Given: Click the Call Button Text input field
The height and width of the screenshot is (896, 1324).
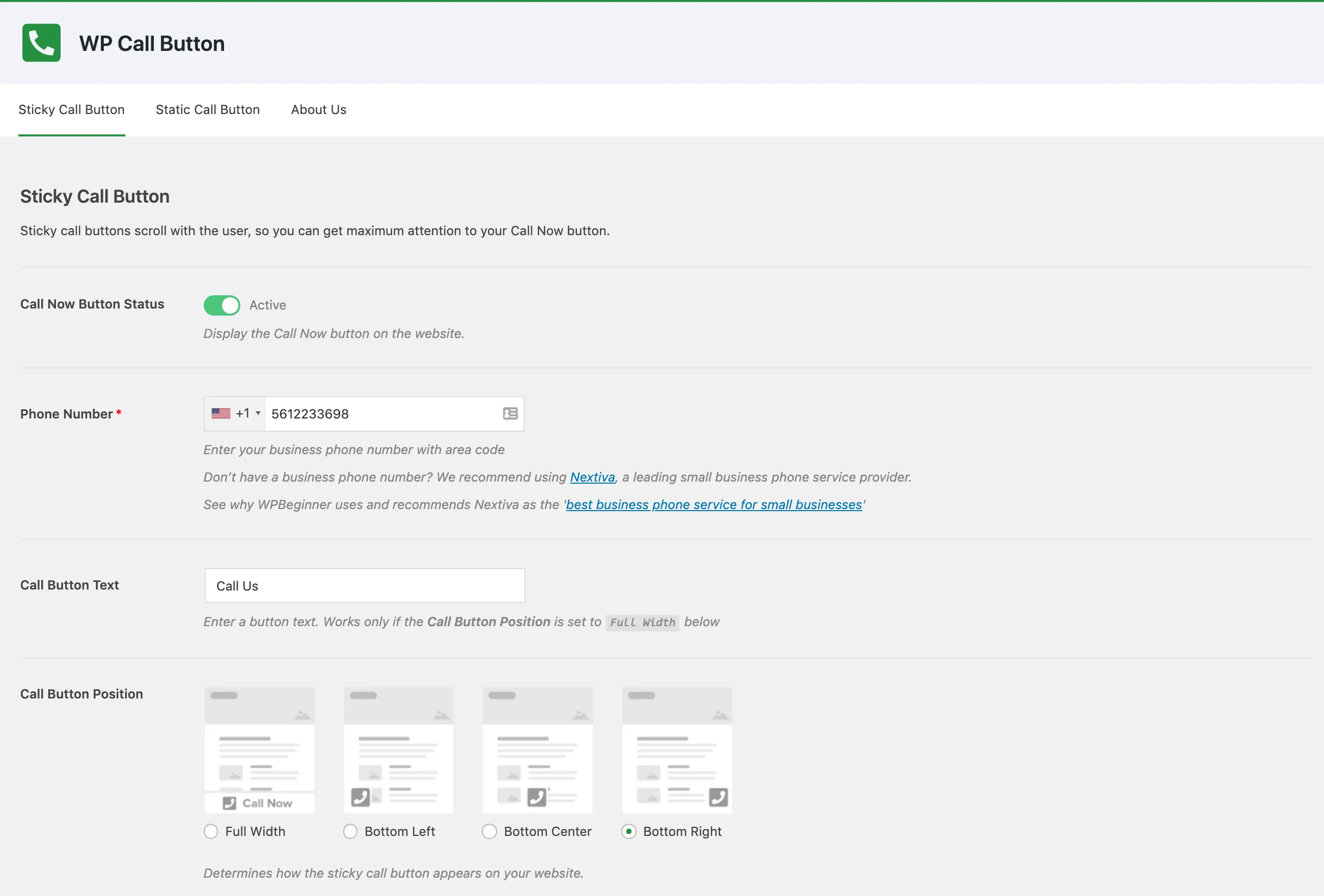Looking at the screenshot, I should tap(364, 585).
